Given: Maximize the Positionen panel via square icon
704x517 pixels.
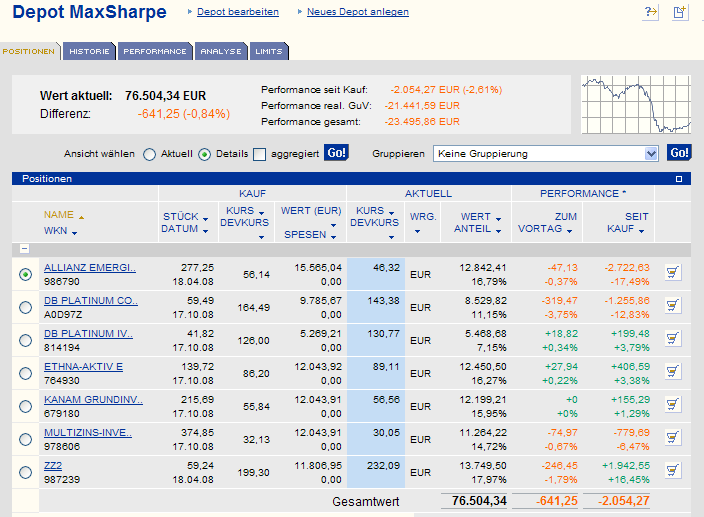Looking at the screenshot, I should pos(679,179).
